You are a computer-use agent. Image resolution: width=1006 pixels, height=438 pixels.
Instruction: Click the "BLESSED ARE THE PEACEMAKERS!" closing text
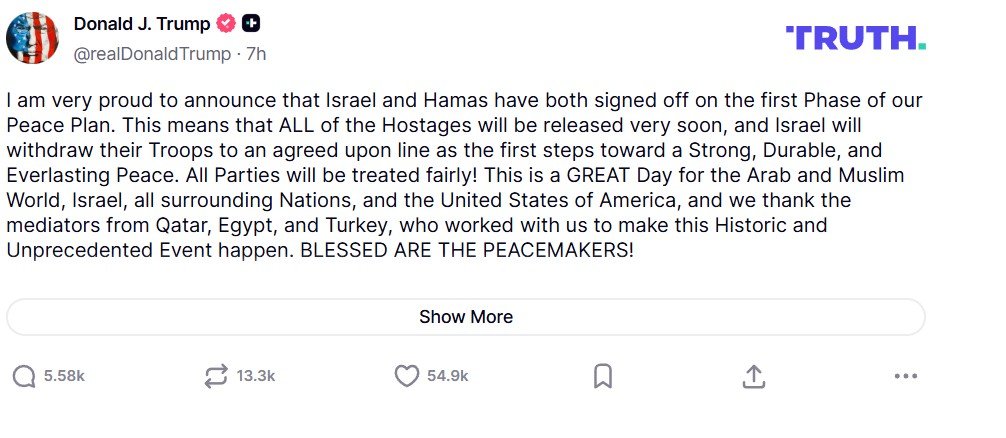[467, 251]
